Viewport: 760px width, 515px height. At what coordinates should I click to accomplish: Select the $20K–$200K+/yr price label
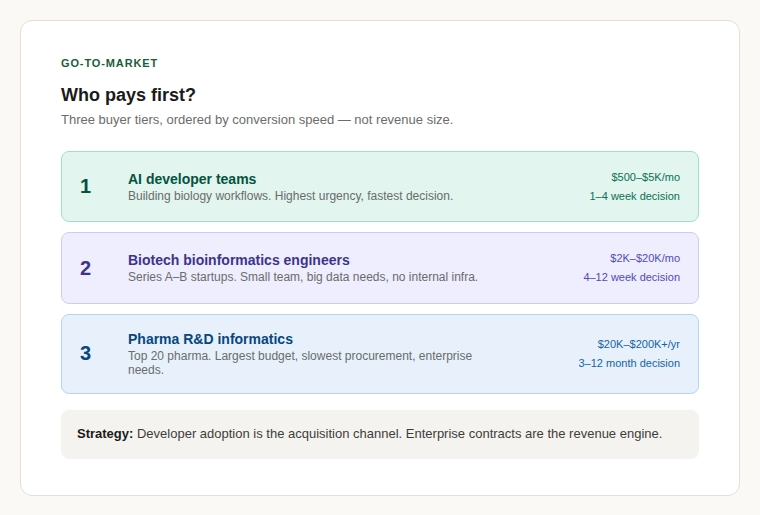pyautogui.click(x=638, y=344)
